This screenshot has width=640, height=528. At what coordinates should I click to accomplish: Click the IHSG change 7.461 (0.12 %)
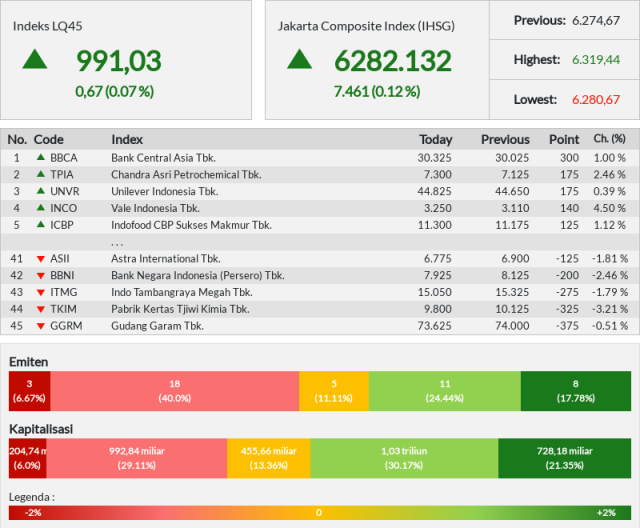coord(377,91)
